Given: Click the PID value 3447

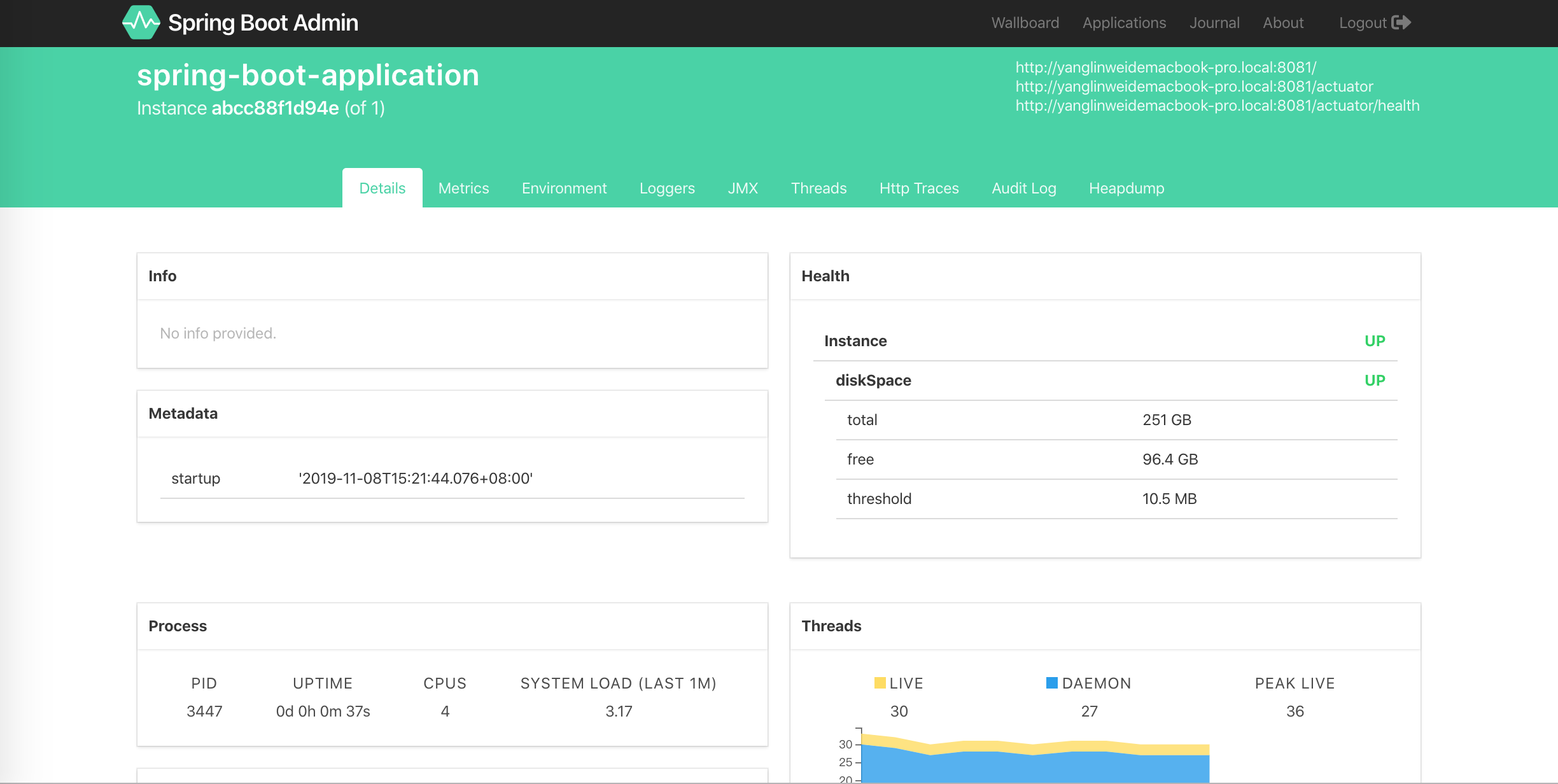Looking at the screenshot, I should click(204, 711).
